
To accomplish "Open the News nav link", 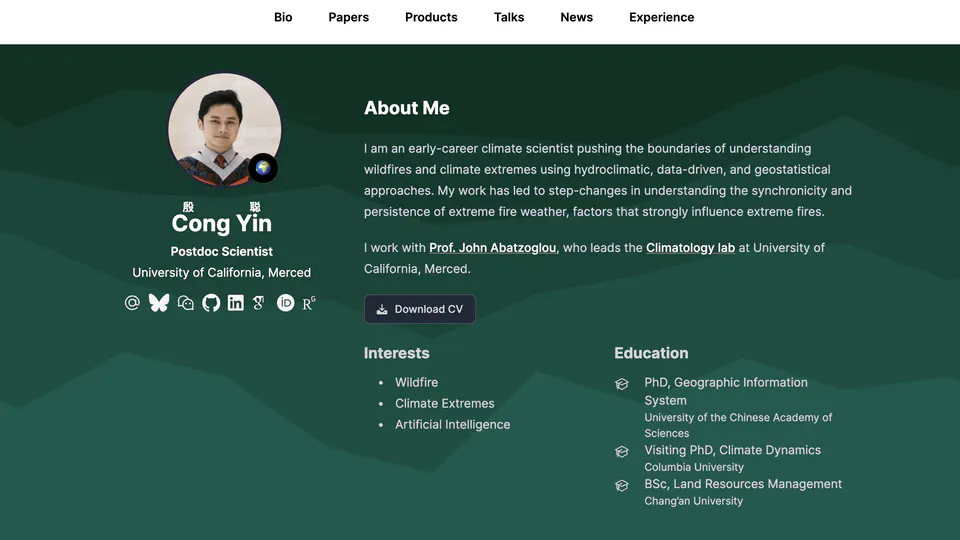I will pos(576,17).
